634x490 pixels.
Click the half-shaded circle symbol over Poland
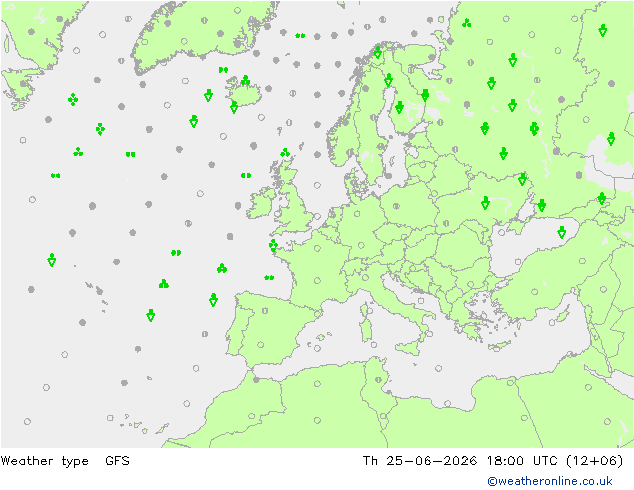point(396,206)
